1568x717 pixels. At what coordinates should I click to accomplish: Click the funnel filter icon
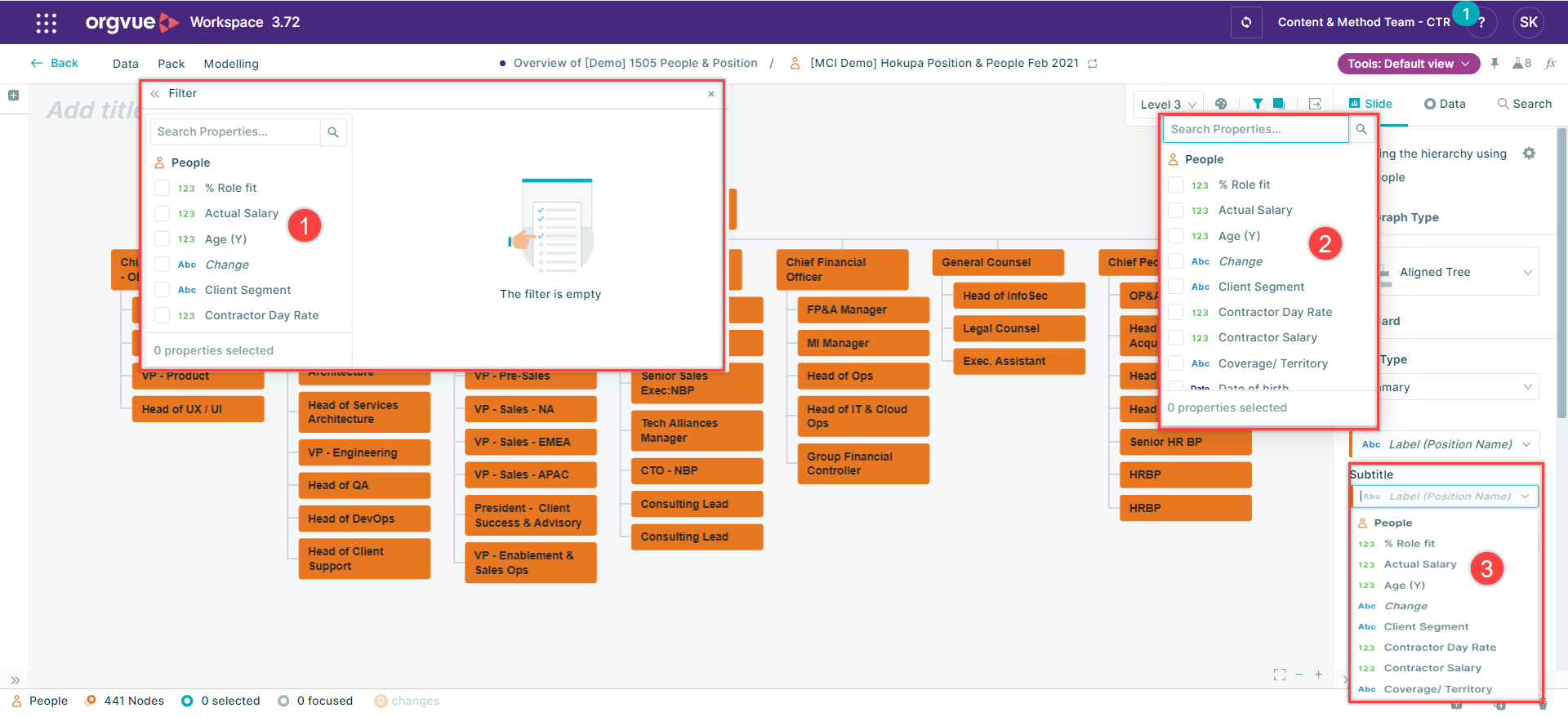click(x=1258, y=104)
